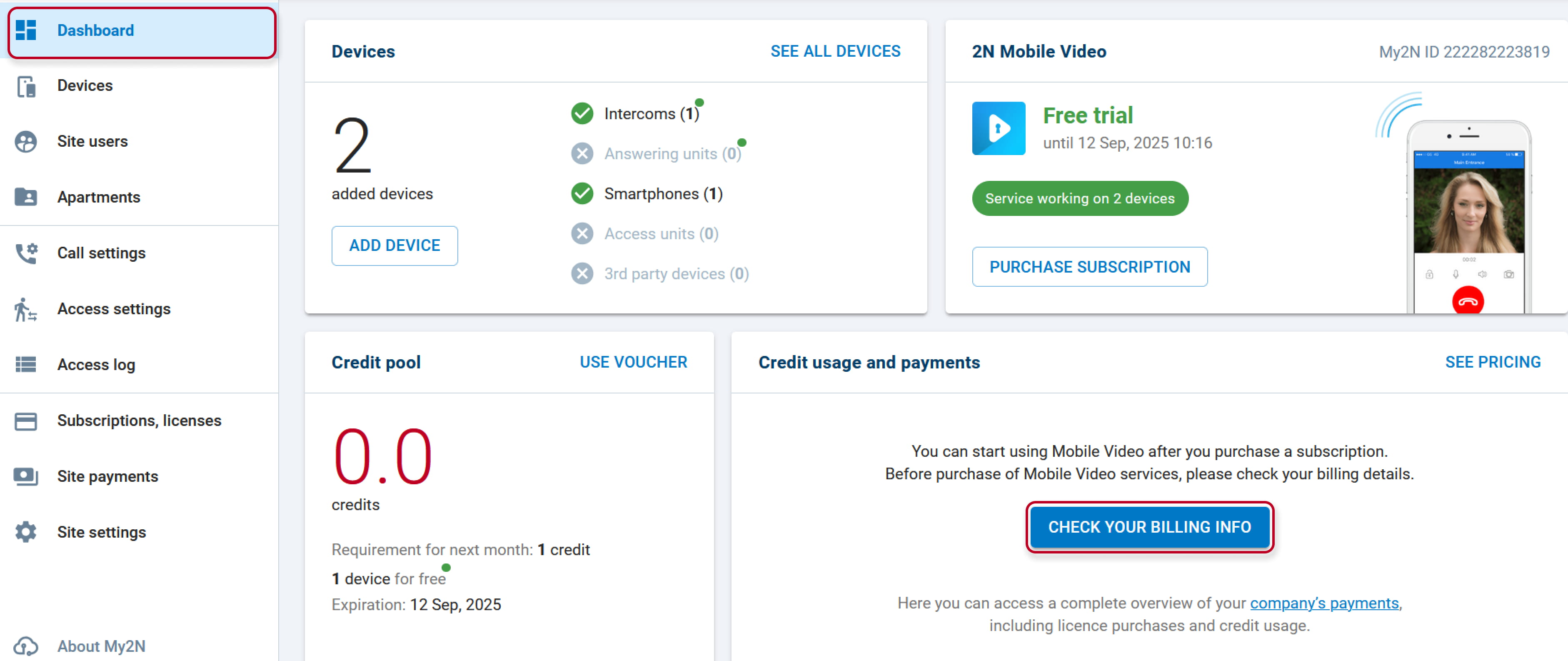Click the Dashboard grid icon
The width and height of the screenshot is (1568, 661).
(25, 30)
